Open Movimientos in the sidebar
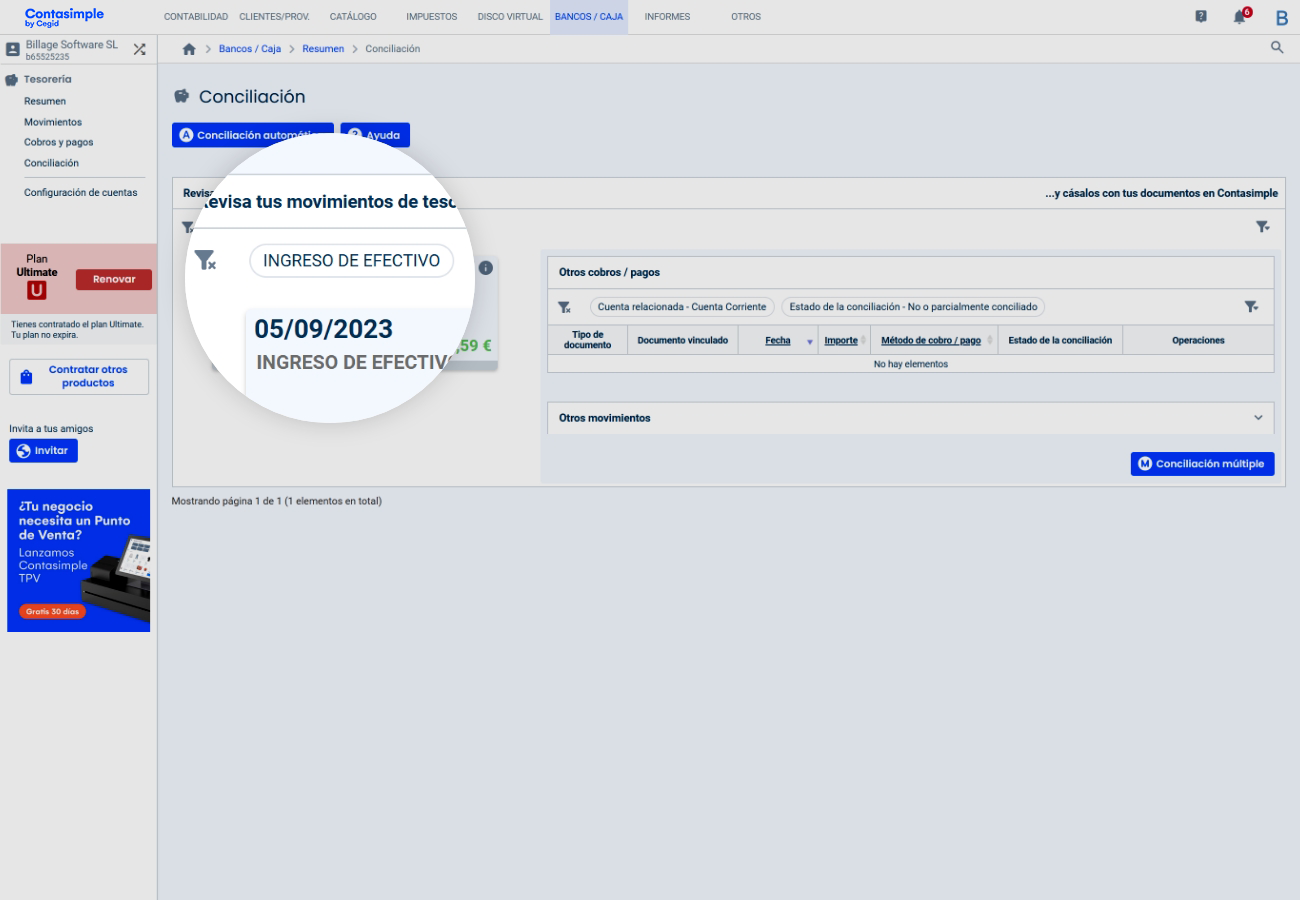The image size is (1300, 900). pyautogui.click(x=53, y=122)
